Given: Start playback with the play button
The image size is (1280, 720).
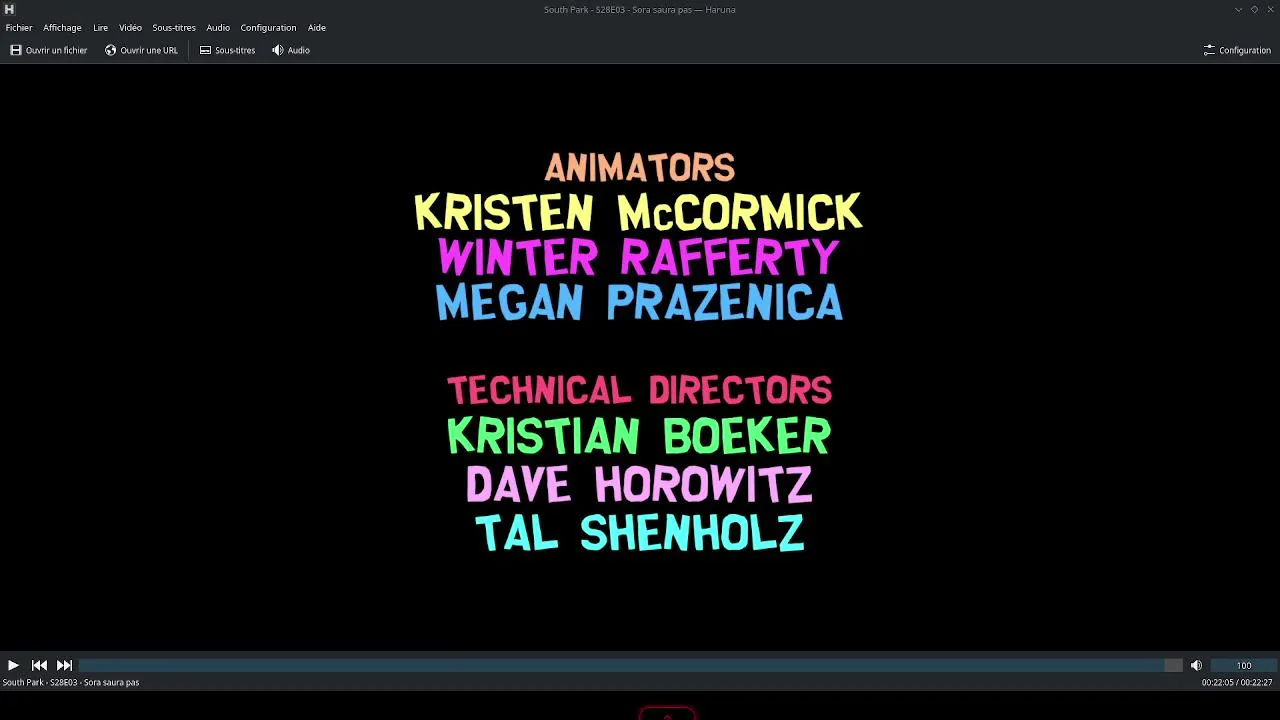Looking at the screenshot, I should 13,665.
